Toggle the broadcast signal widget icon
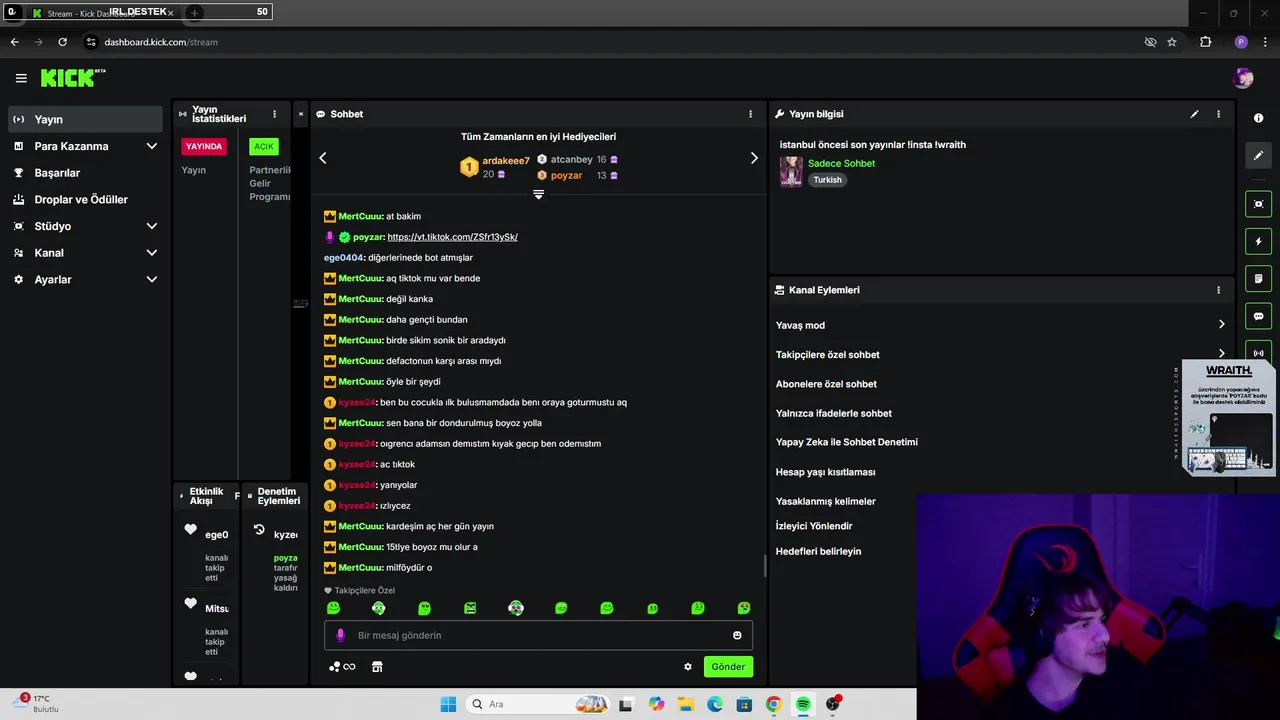The width and height of the screenshot is (1280, 720). (x=1258, y=353)
